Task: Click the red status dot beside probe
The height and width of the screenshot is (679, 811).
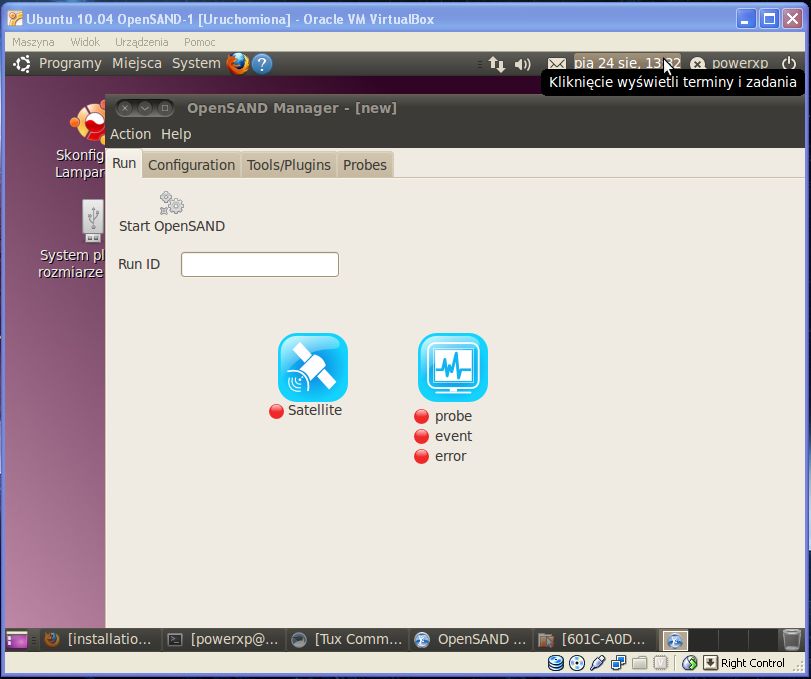Action: (x=422, y=416)
